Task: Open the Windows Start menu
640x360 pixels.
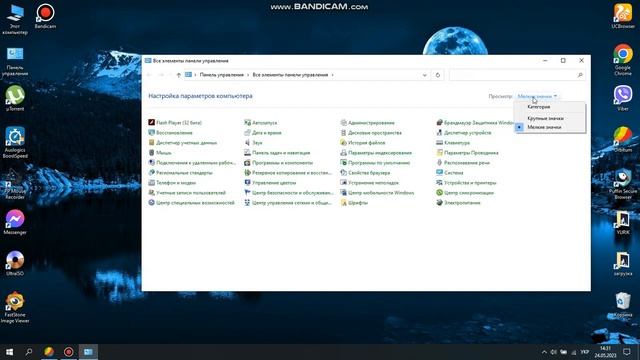Action: point(9,352)
